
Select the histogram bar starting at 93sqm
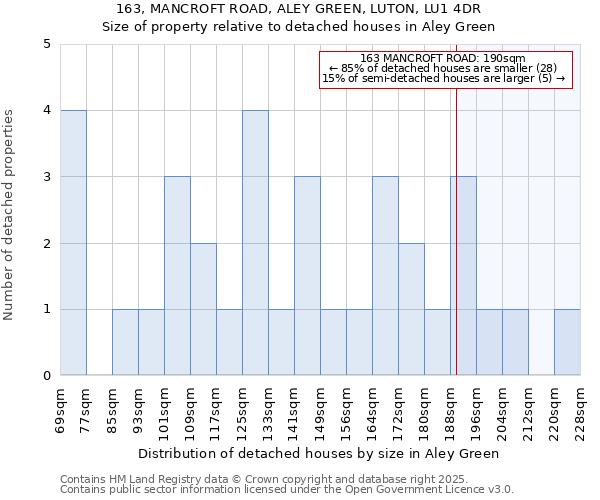[x=152, y=342]
